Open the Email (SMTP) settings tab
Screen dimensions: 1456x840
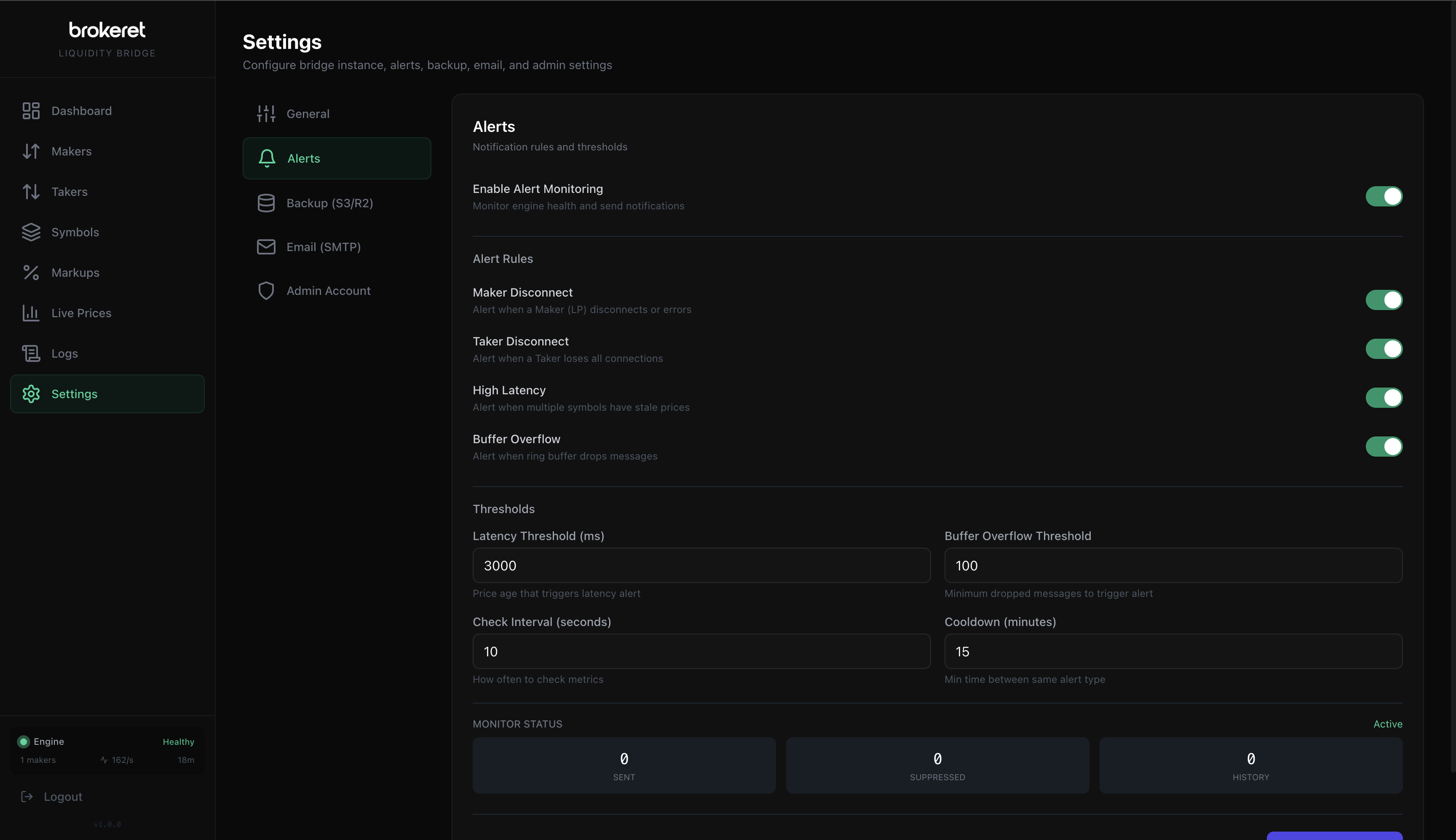pos(322,246)
